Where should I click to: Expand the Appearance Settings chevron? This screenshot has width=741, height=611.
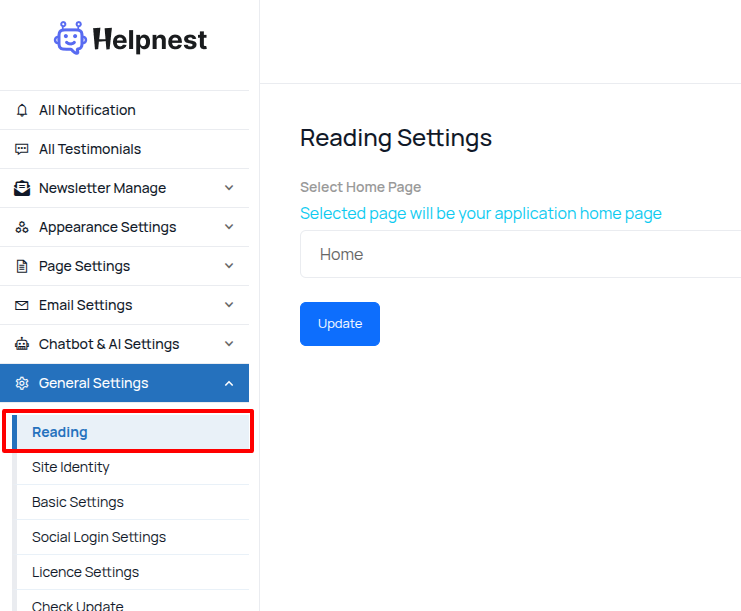click(x=229, y=227)
